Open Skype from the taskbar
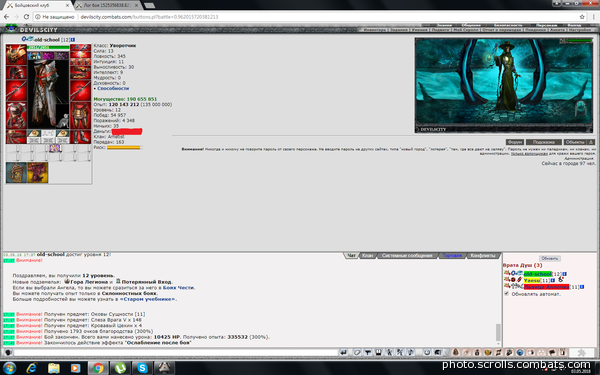The width and height of the screenshot is (600, 375). (x=142, y=368)
